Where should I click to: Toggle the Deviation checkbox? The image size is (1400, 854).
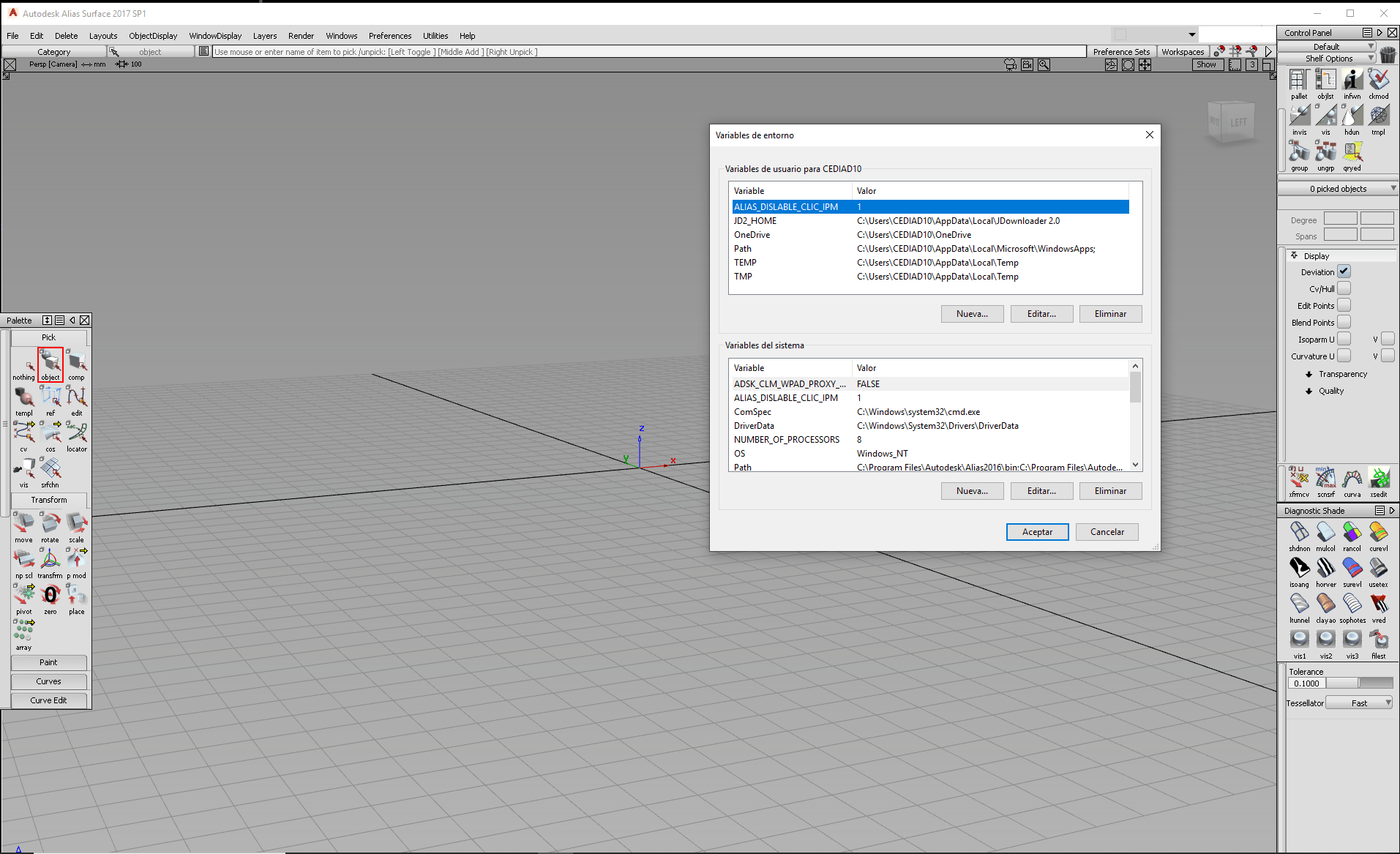pyautogui.click(x=1344, y=271)
